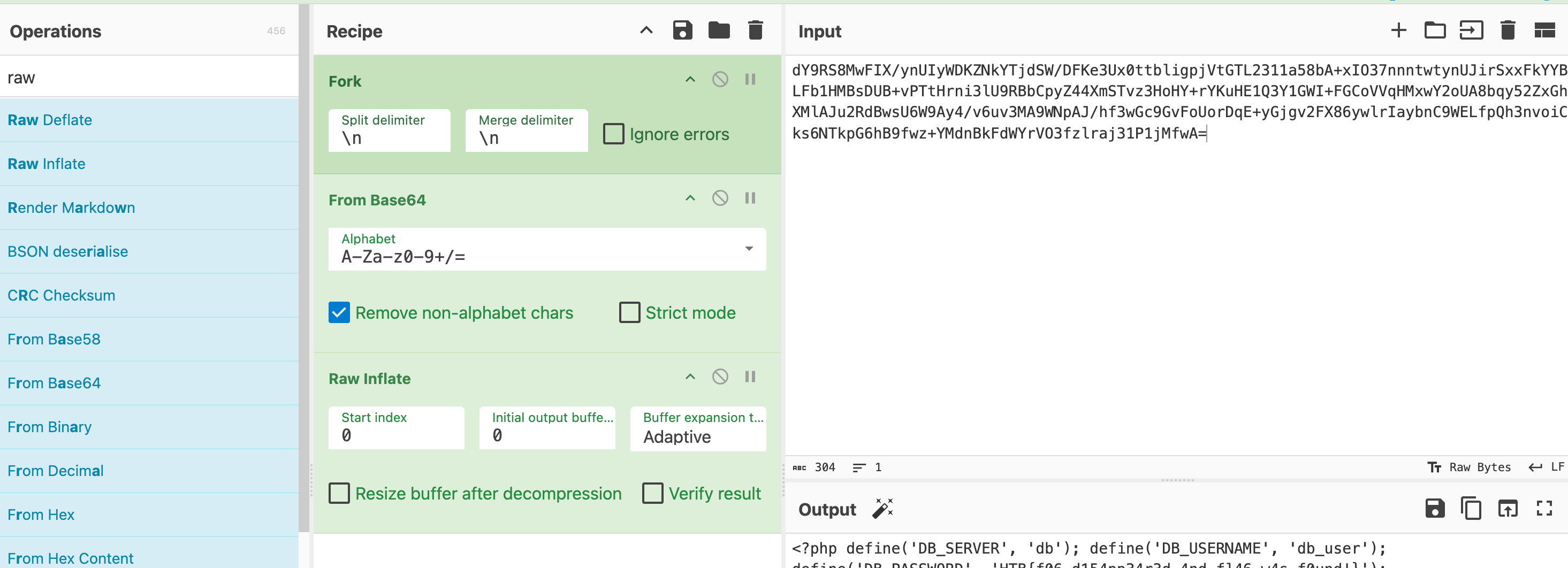
Task: Edit Initial output buffer size field
Action: [x=546, y=428]
